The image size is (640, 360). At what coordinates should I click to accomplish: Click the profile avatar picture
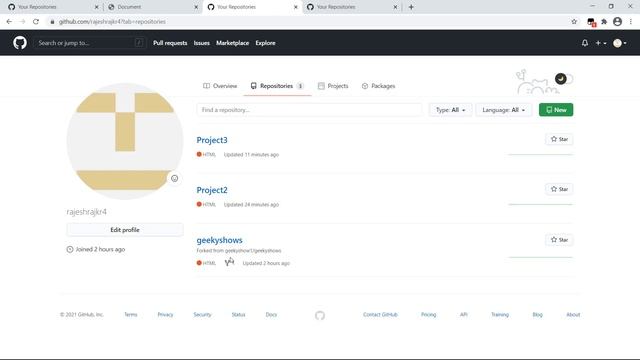[125, 141]
